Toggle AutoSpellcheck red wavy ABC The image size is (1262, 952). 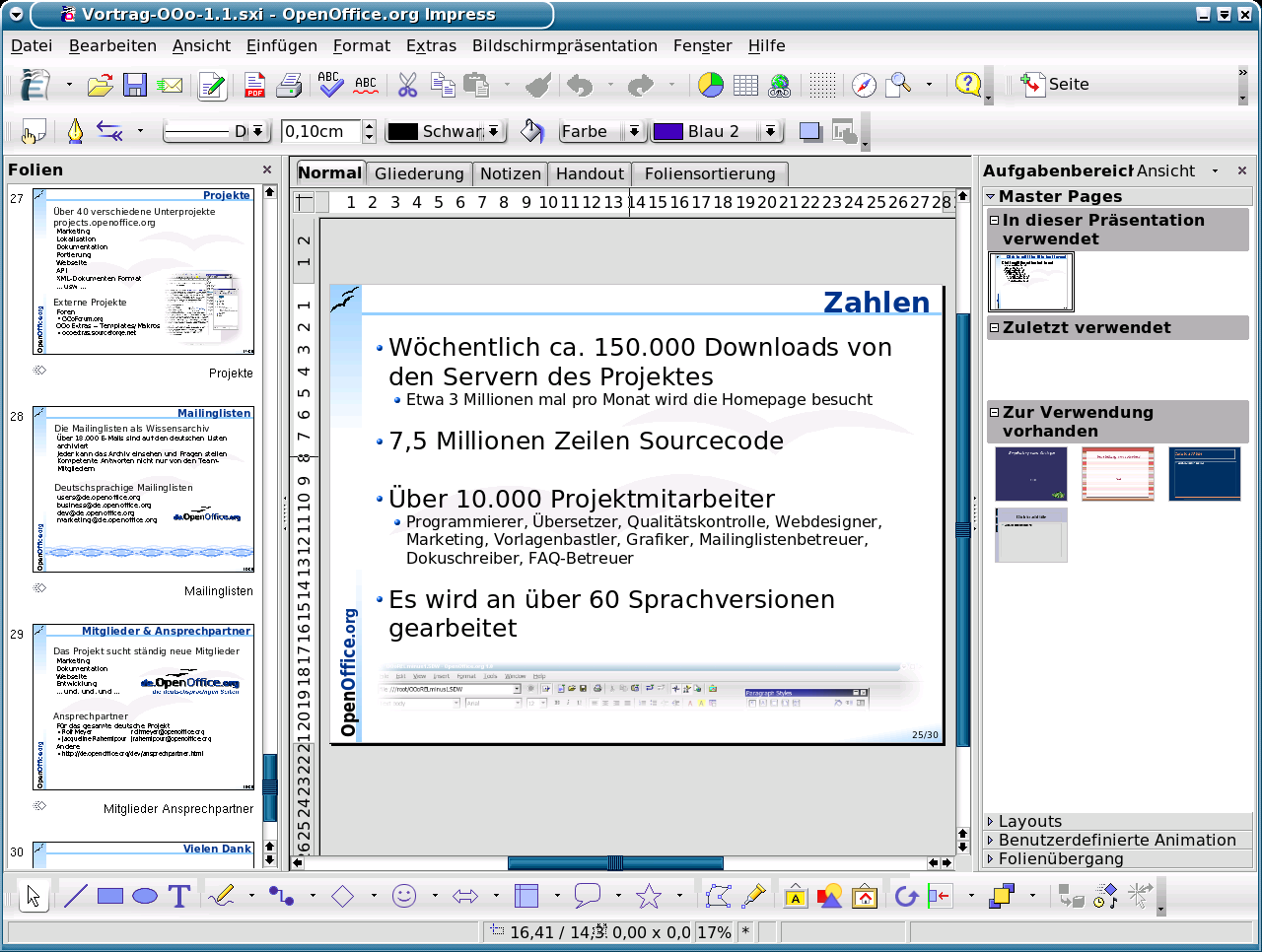(x=366, y=86)
